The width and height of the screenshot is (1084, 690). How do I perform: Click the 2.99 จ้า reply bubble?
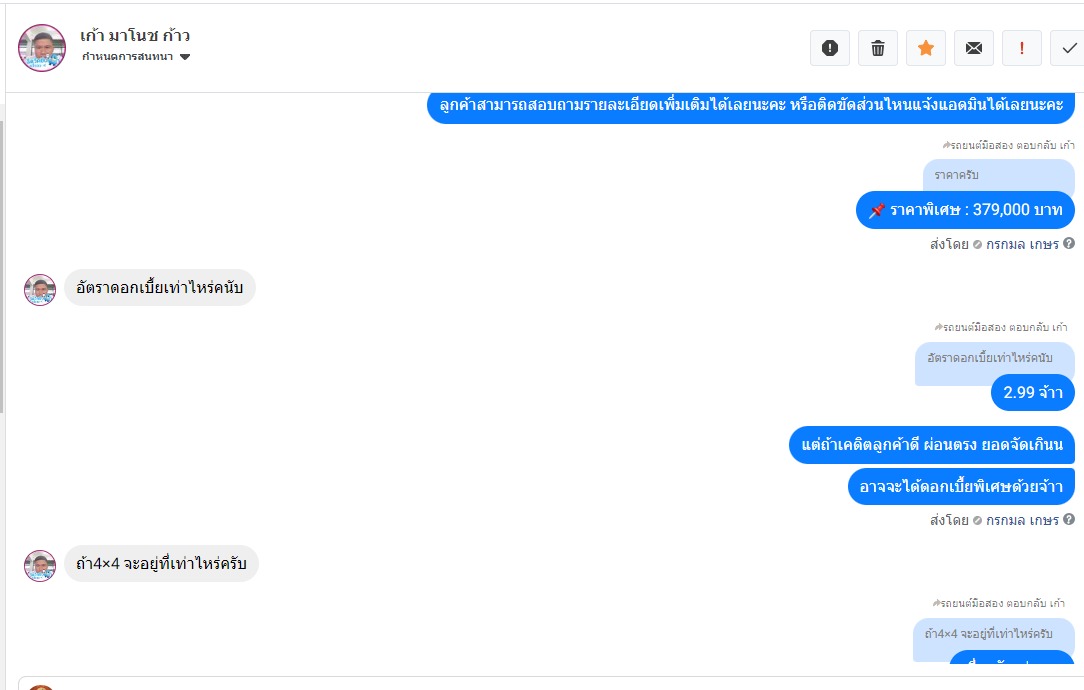coord(1032,392)
